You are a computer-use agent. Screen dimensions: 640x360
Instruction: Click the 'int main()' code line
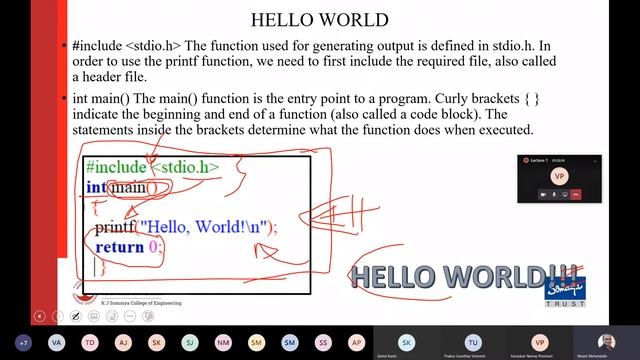[x=122, y=187]
